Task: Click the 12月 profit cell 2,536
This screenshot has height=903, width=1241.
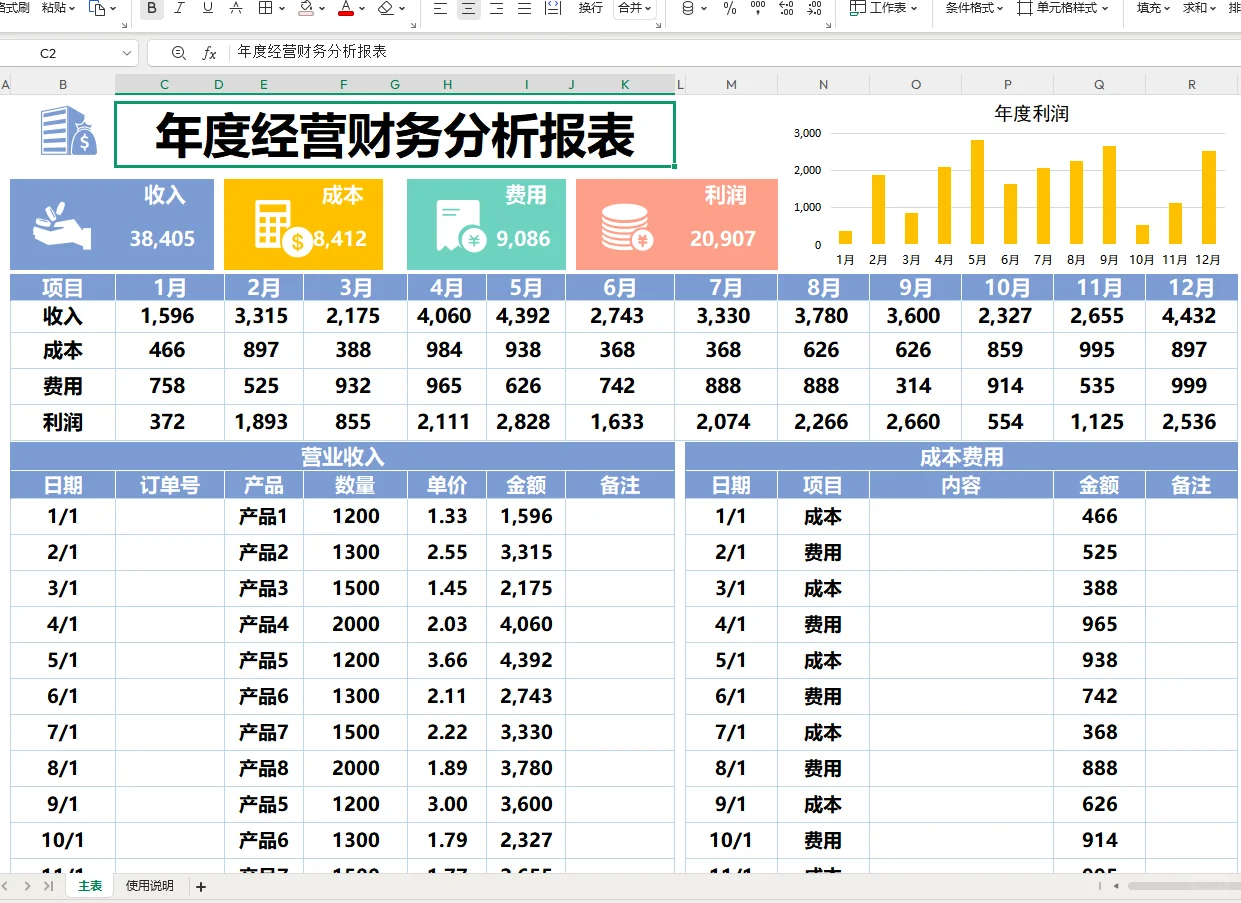Action: (x=1190, y=422)
